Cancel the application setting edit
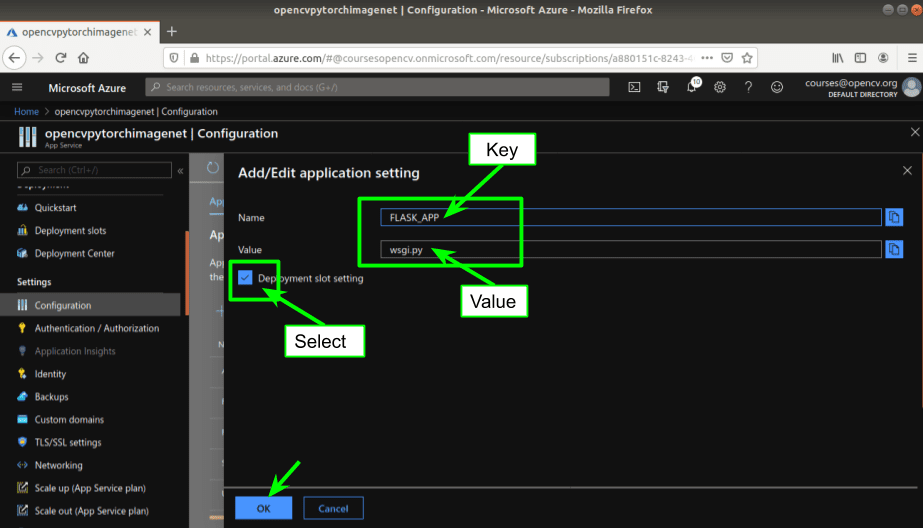923x528 pixels. 333,509
